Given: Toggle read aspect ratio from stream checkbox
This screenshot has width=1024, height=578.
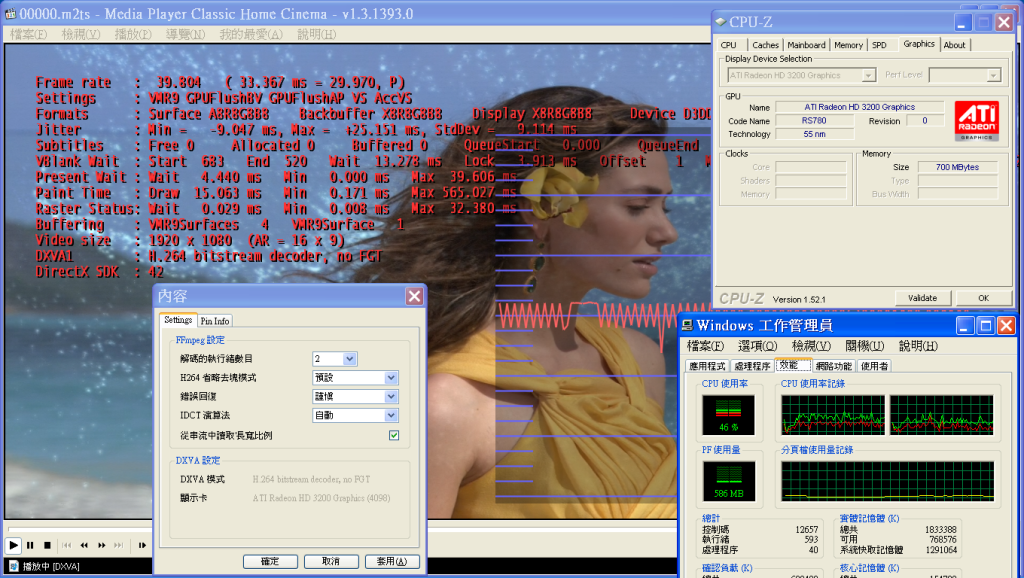Looking at the screenshot, I should click(x=394, y=435).
